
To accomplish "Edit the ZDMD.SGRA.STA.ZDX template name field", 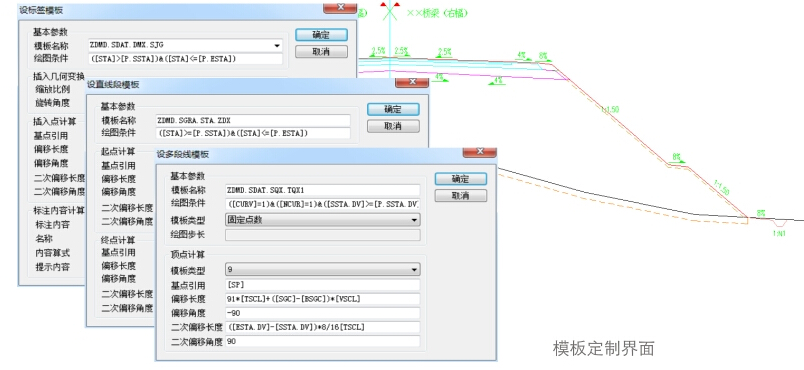I will 253,121.
